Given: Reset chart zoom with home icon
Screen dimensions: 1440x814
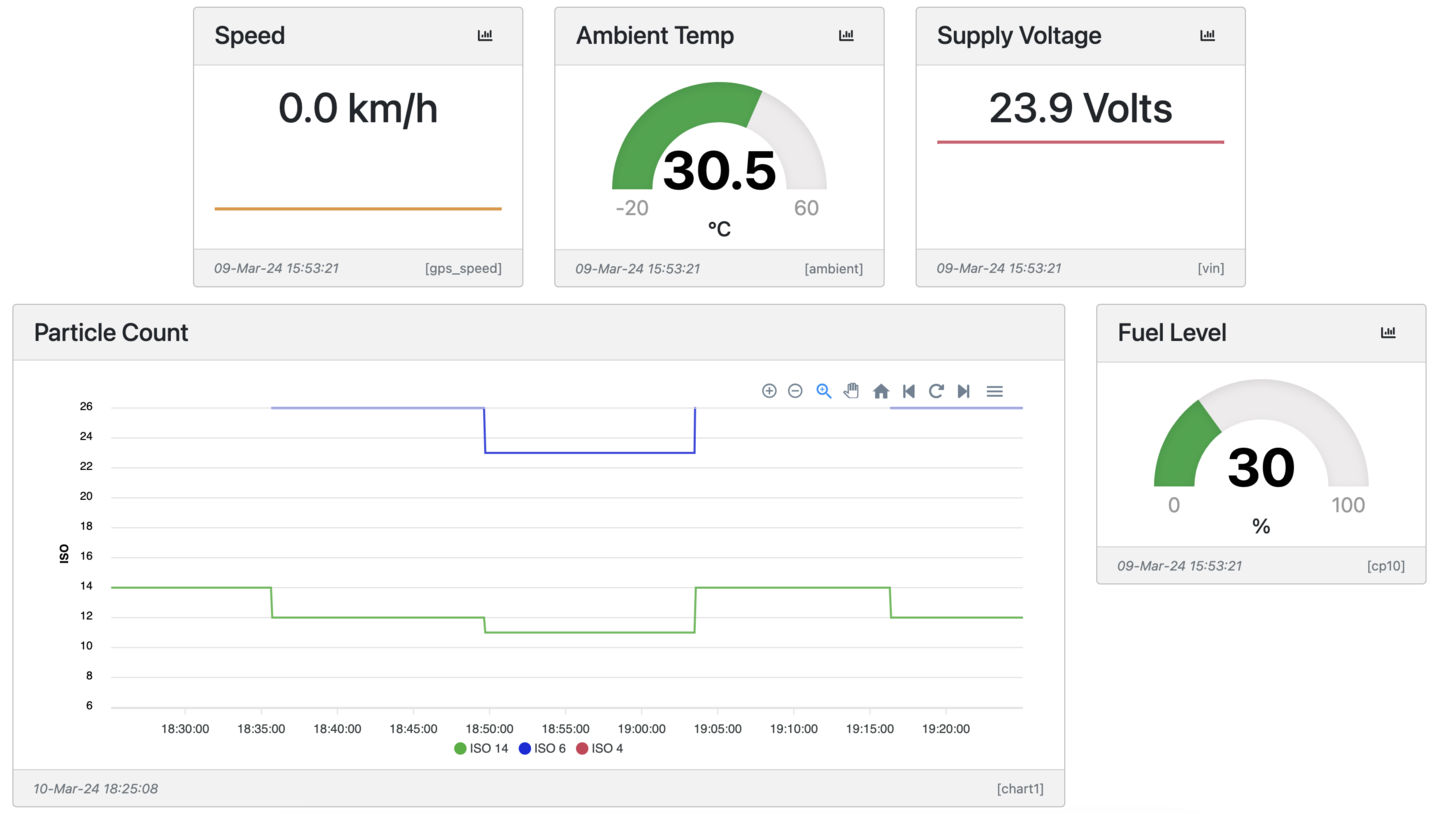Looking at the screenshot, I should pos(881,391).
